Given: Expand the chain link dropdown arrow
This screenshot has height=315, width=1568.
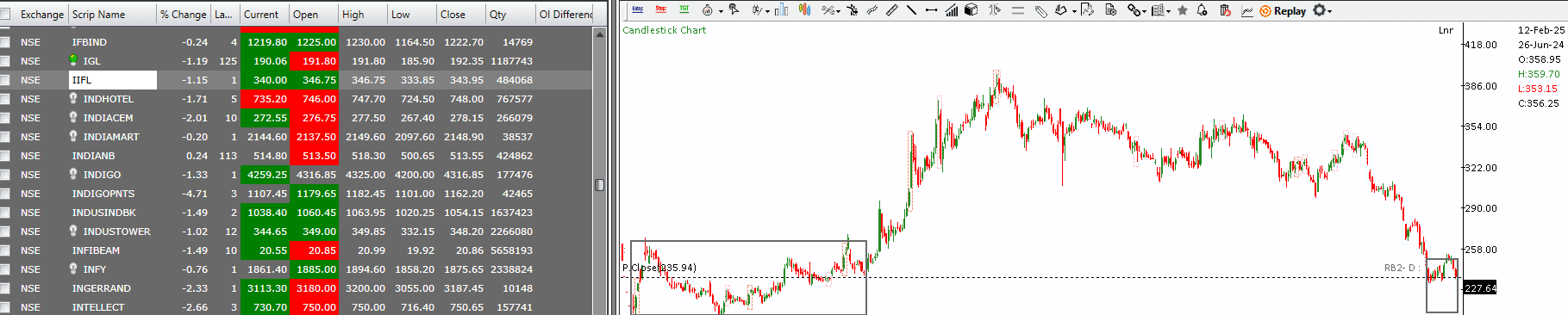Looking at the screenshot, I should pos(1144,11).
